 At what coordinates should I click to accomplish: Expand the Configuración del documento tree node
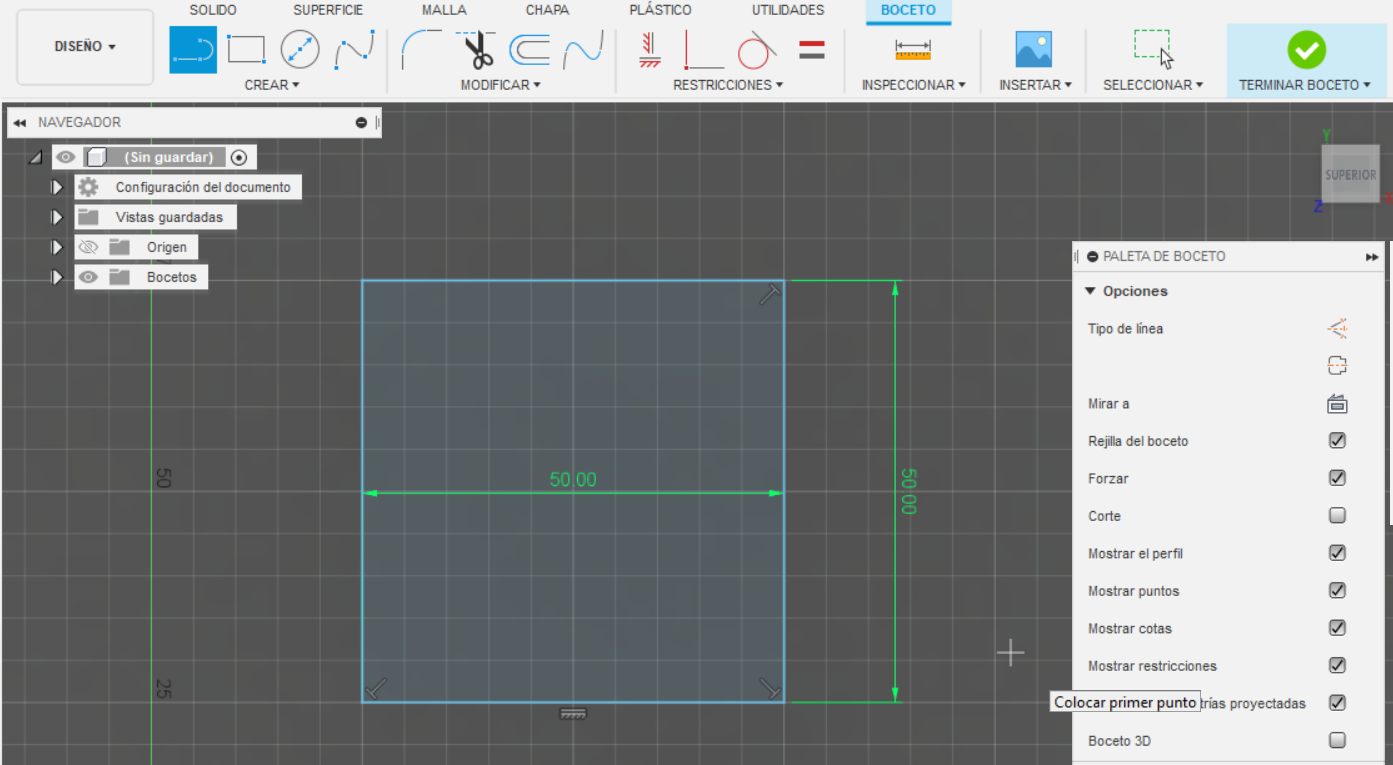[x=57, y=187]
